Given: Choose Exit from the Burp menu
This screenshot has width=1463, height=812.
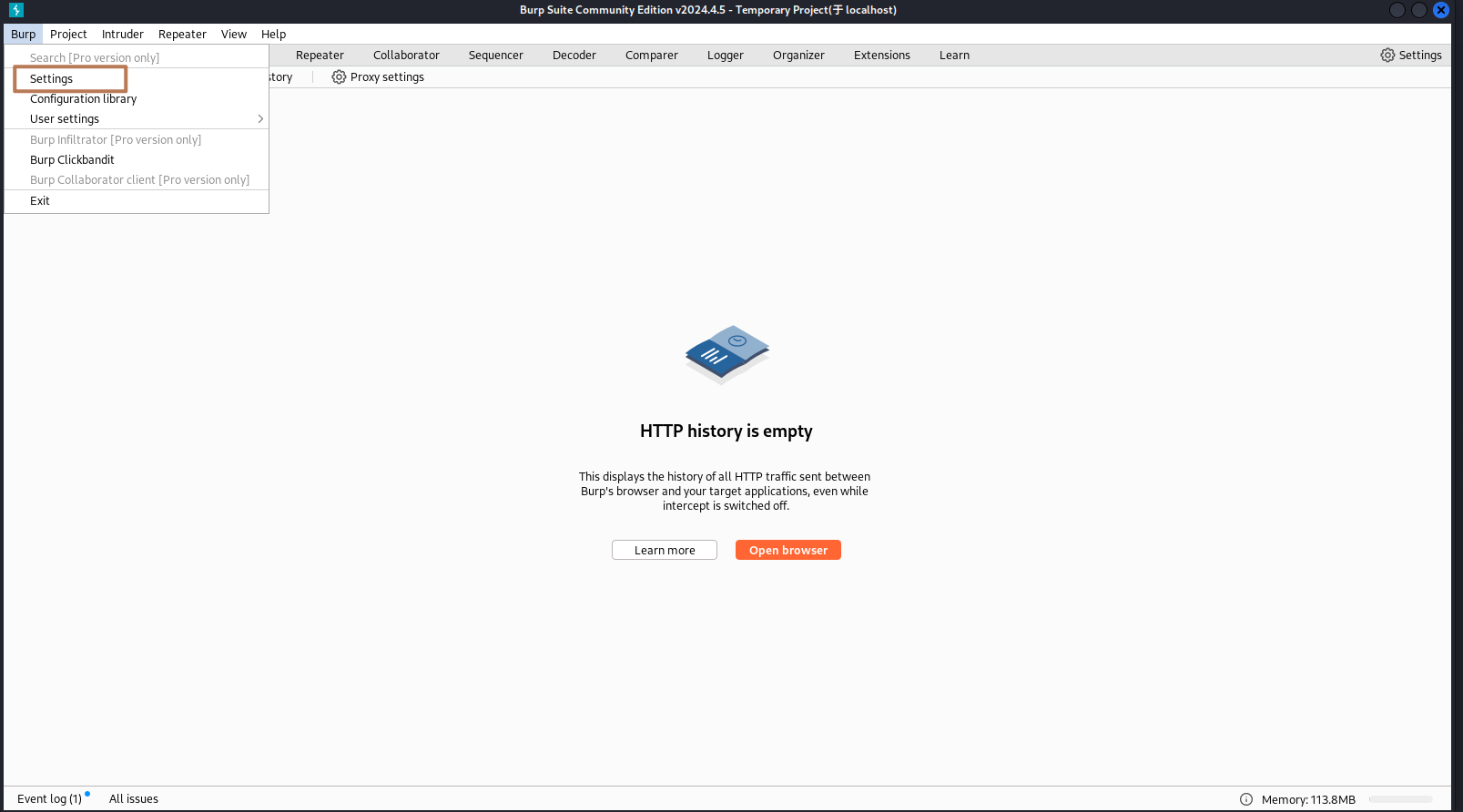Looking at the screenshot, I should tap(40, 201).
